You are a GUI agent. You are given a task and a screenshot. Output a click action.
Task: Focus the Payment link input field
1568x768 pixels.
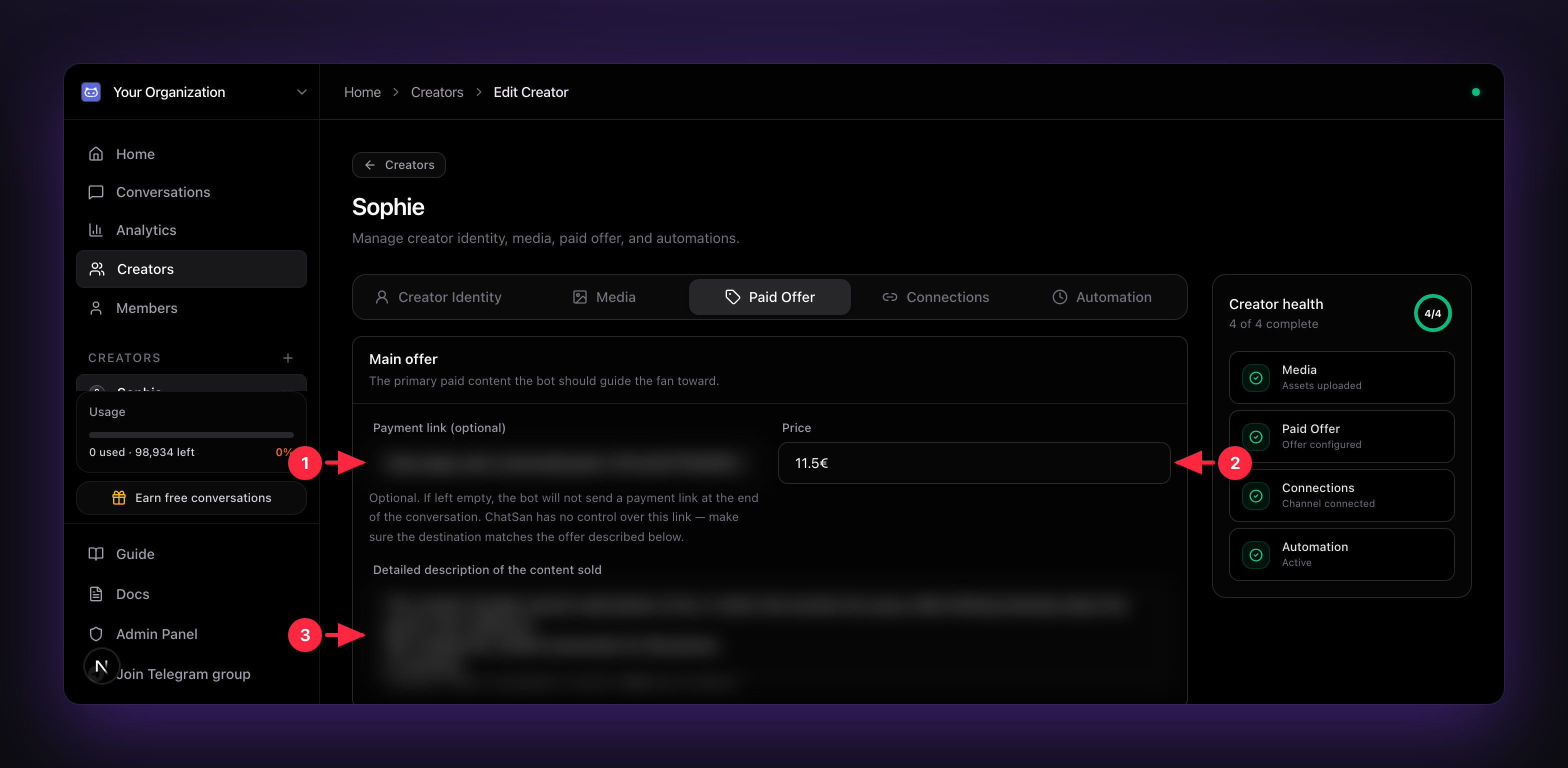pyautogui.click(x=564, y=463)
